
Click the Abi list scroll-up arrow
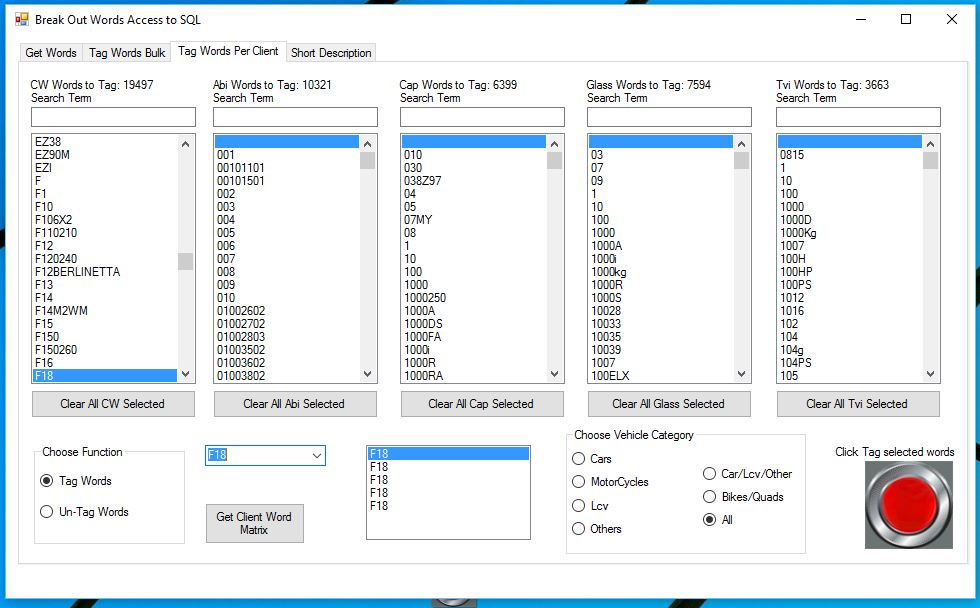[x=368, y=144]
